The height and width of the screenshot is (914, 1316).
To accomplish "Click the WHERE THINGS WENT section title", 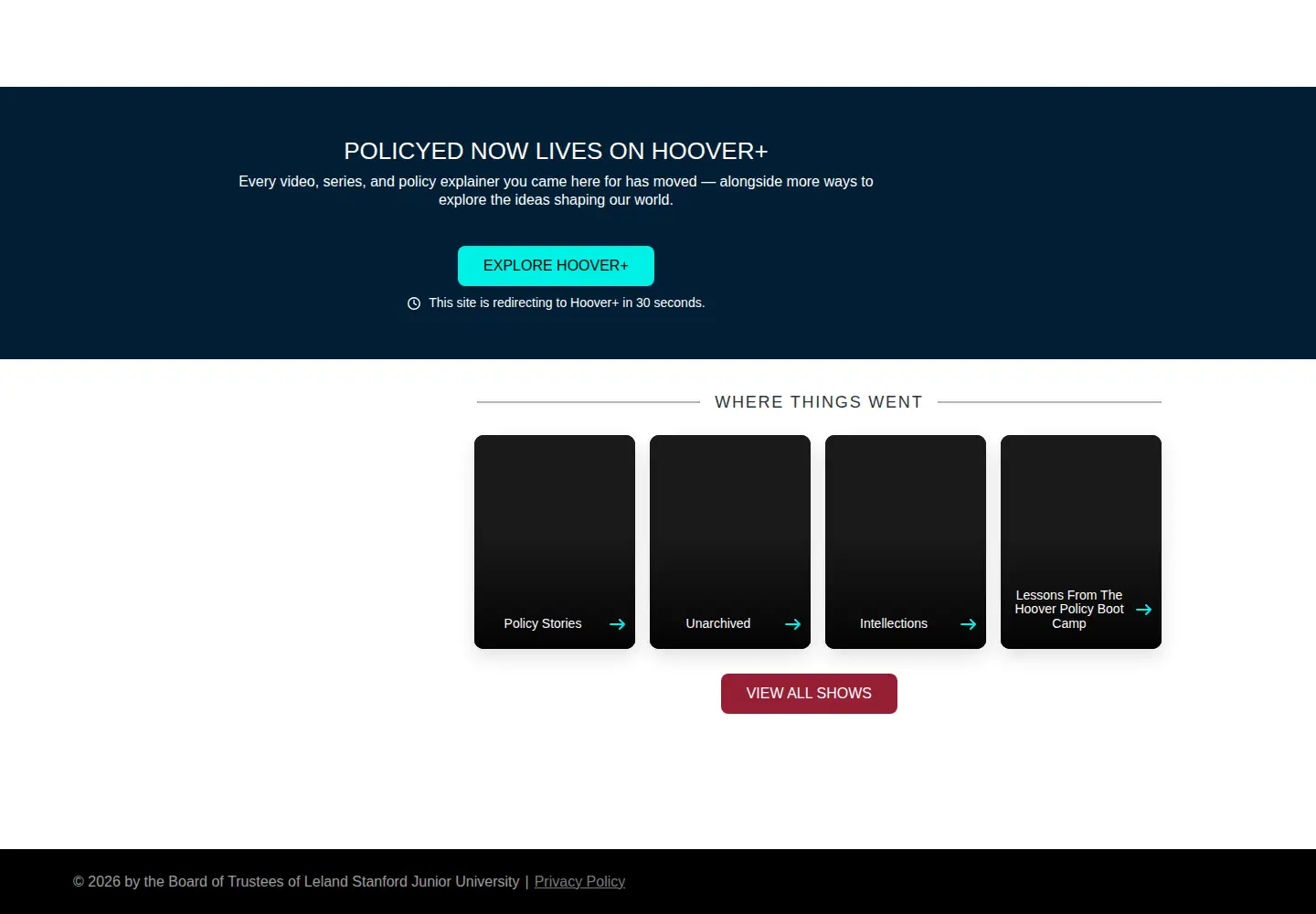I will tap(819, 402).
